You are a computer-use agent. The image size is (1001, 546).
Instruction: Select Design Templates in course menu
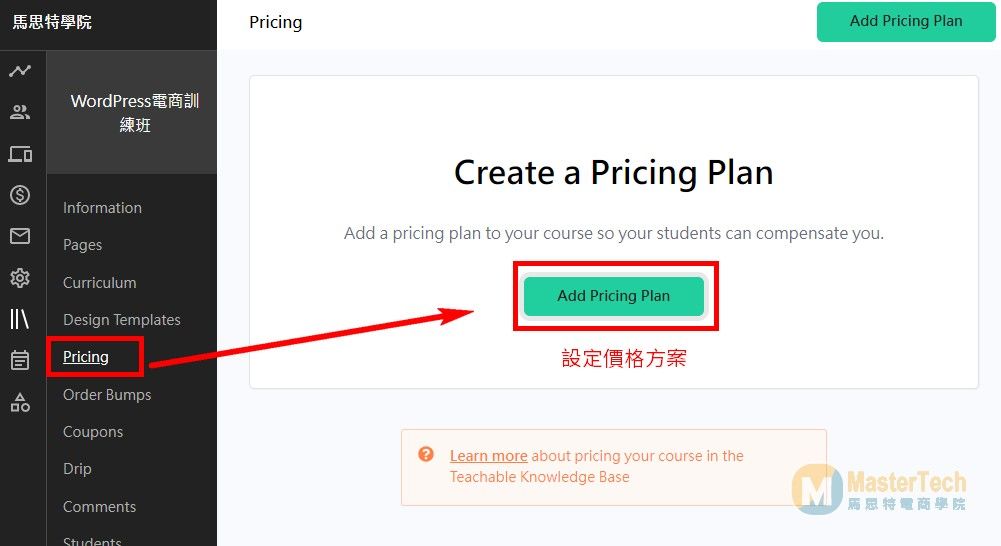click(122, 320)
